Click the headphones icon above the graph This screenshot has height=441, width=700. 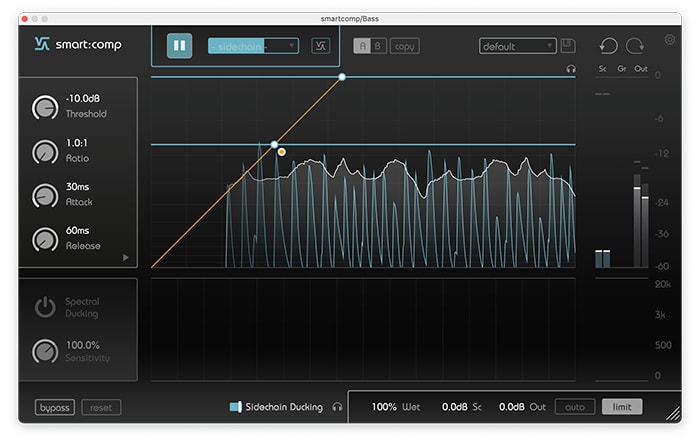[x=571, y=69]
